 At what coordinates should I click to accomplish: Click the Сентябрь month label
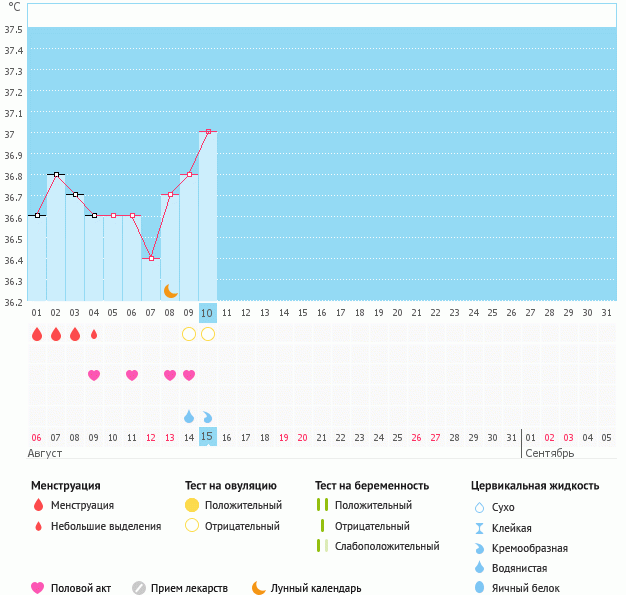pos(549,454)
